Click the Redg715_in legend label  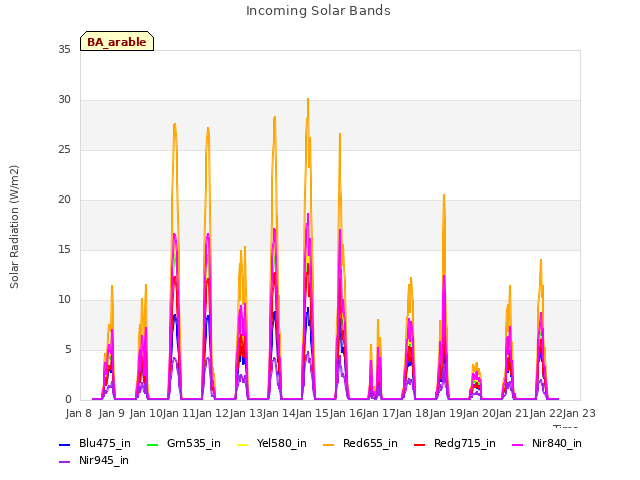[x=465, y=444]
